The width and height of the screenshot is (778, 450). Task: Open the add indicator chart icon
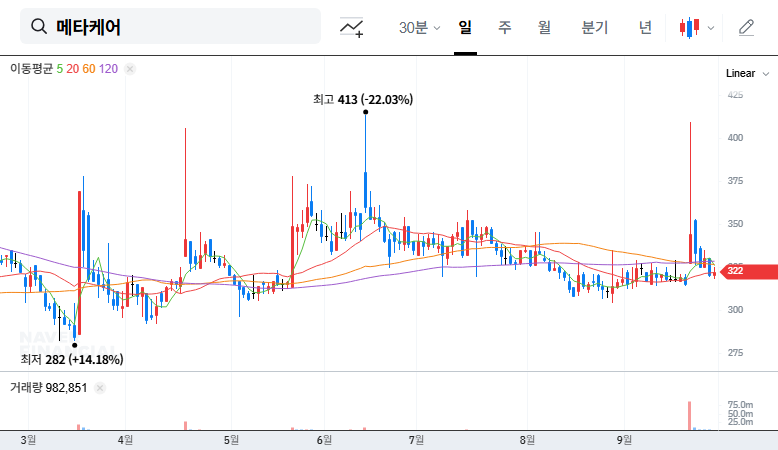coord(352,27)
